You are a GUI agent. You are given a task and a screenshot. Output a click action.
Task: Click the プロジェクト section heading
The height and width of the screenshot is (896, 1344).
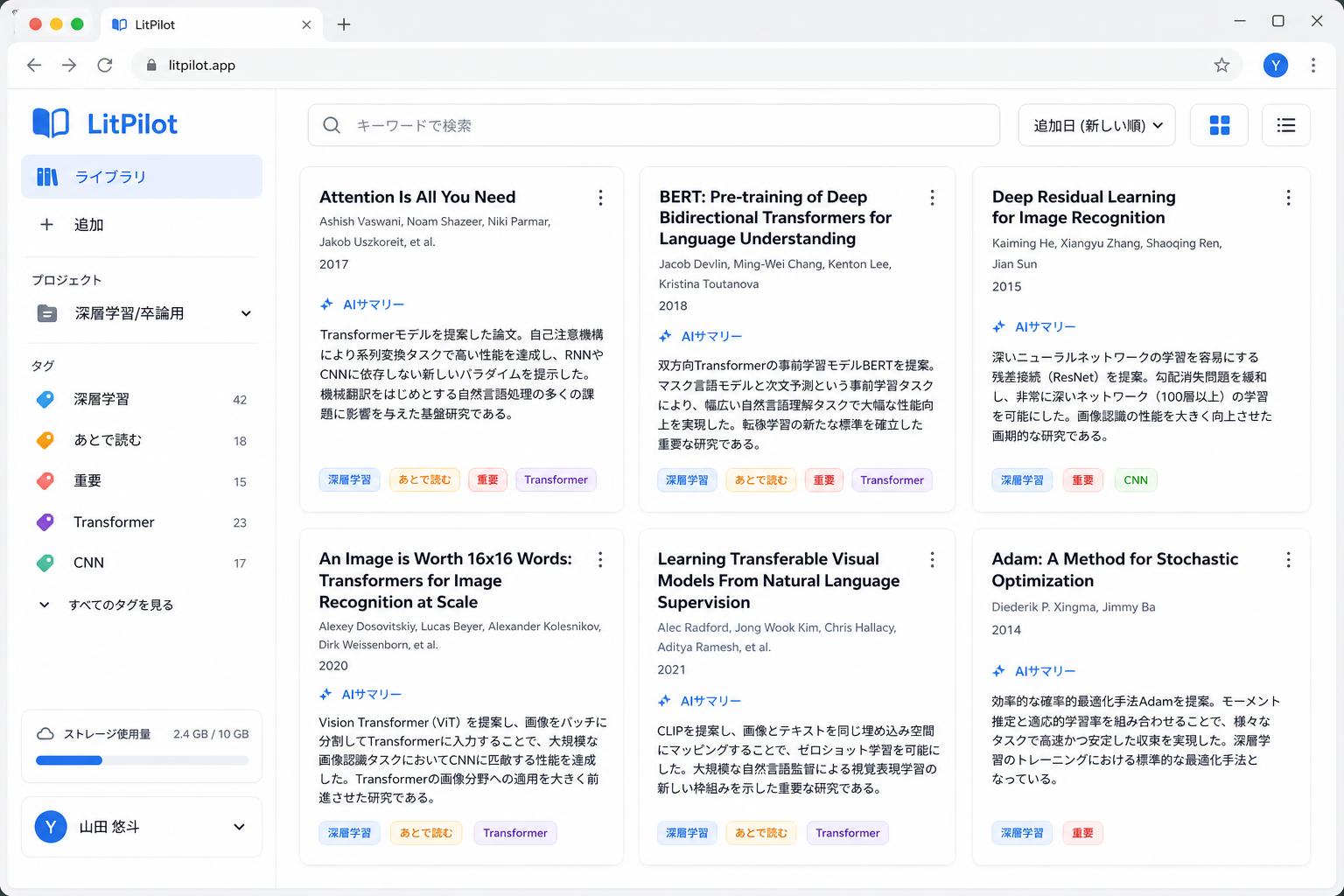[66, 280]
